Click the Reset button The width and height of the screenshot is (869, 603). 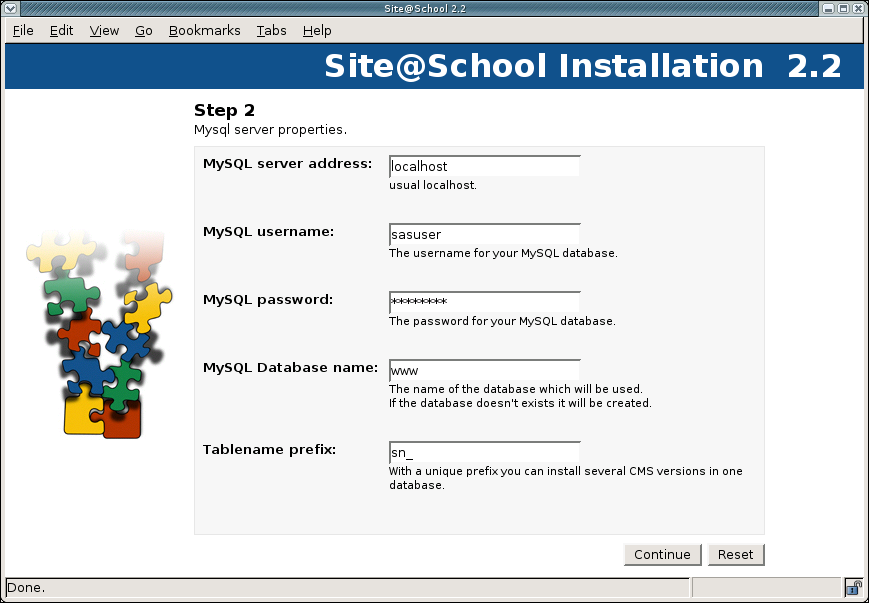click(x=735, y=555)
